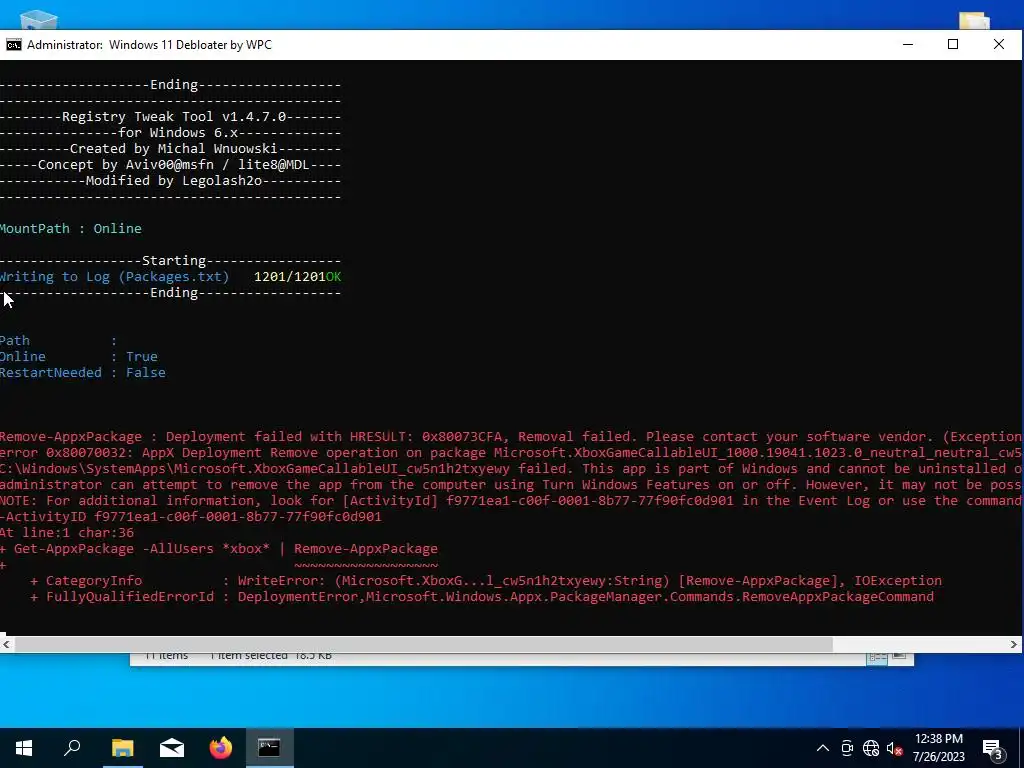This screenshot has height=768, width=1024.
Task: Select the command prompt taskbar button
Action: (x=269, y=747)
